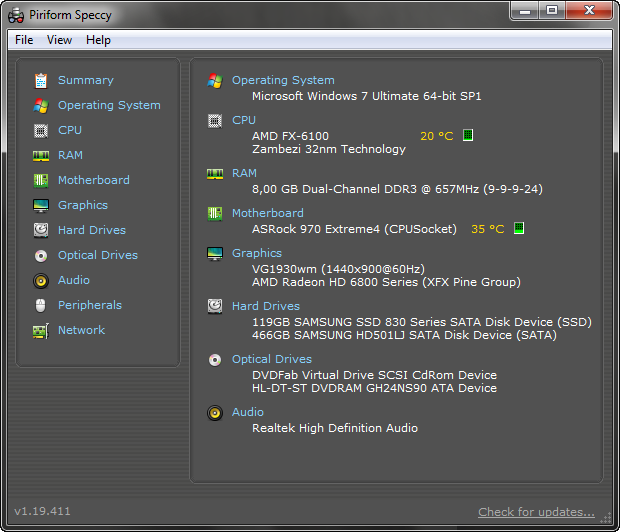Click the Peripherals mouse icon in sidebar

(41, 305)
